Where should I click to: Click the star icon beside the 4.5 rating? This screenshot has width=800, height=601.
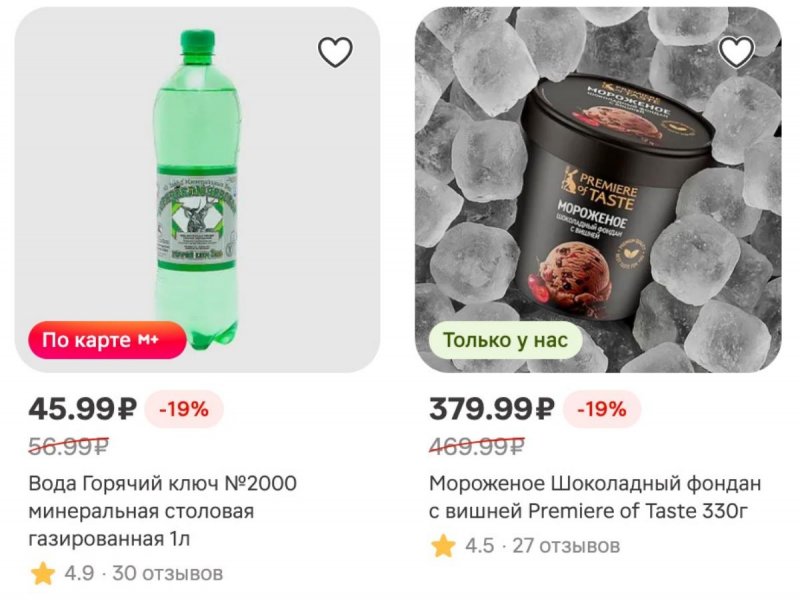tap(442, 546)
